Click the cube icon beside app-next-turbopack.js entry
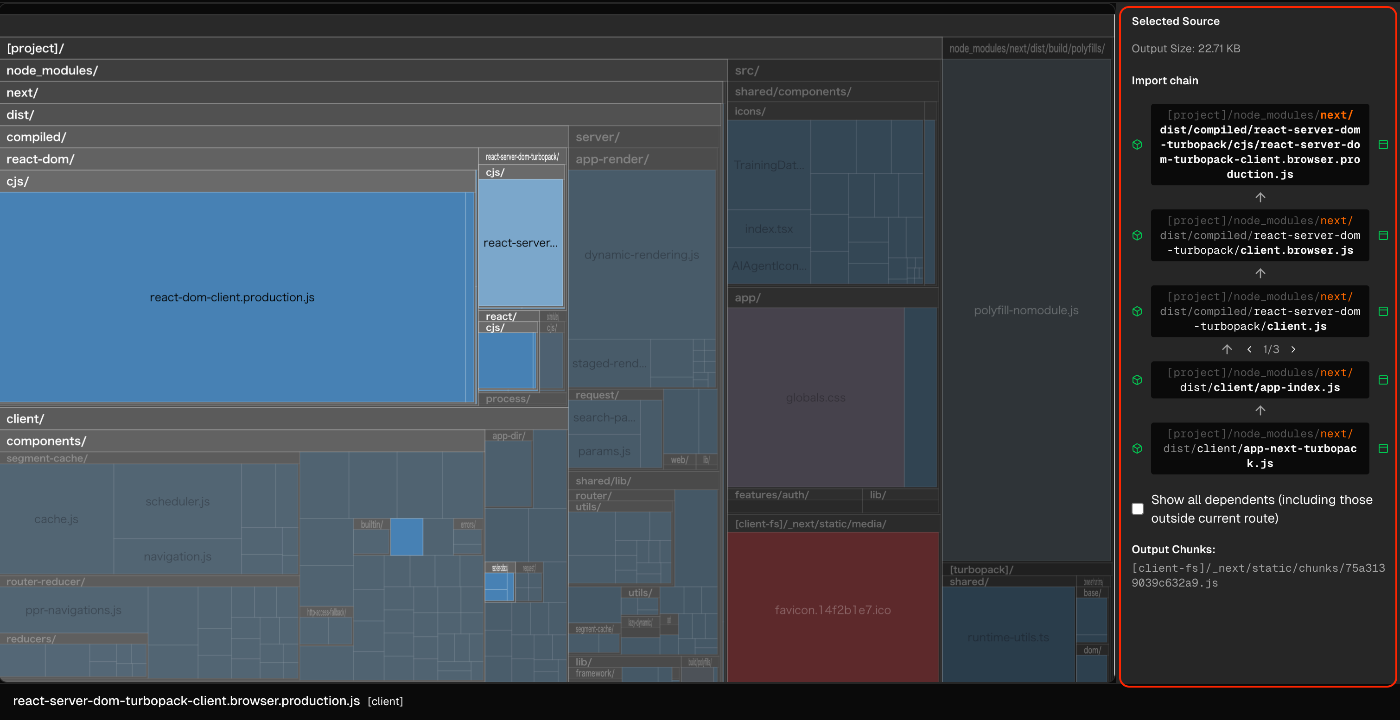This screenshot has width=1400, height=720. (1137, 448)
